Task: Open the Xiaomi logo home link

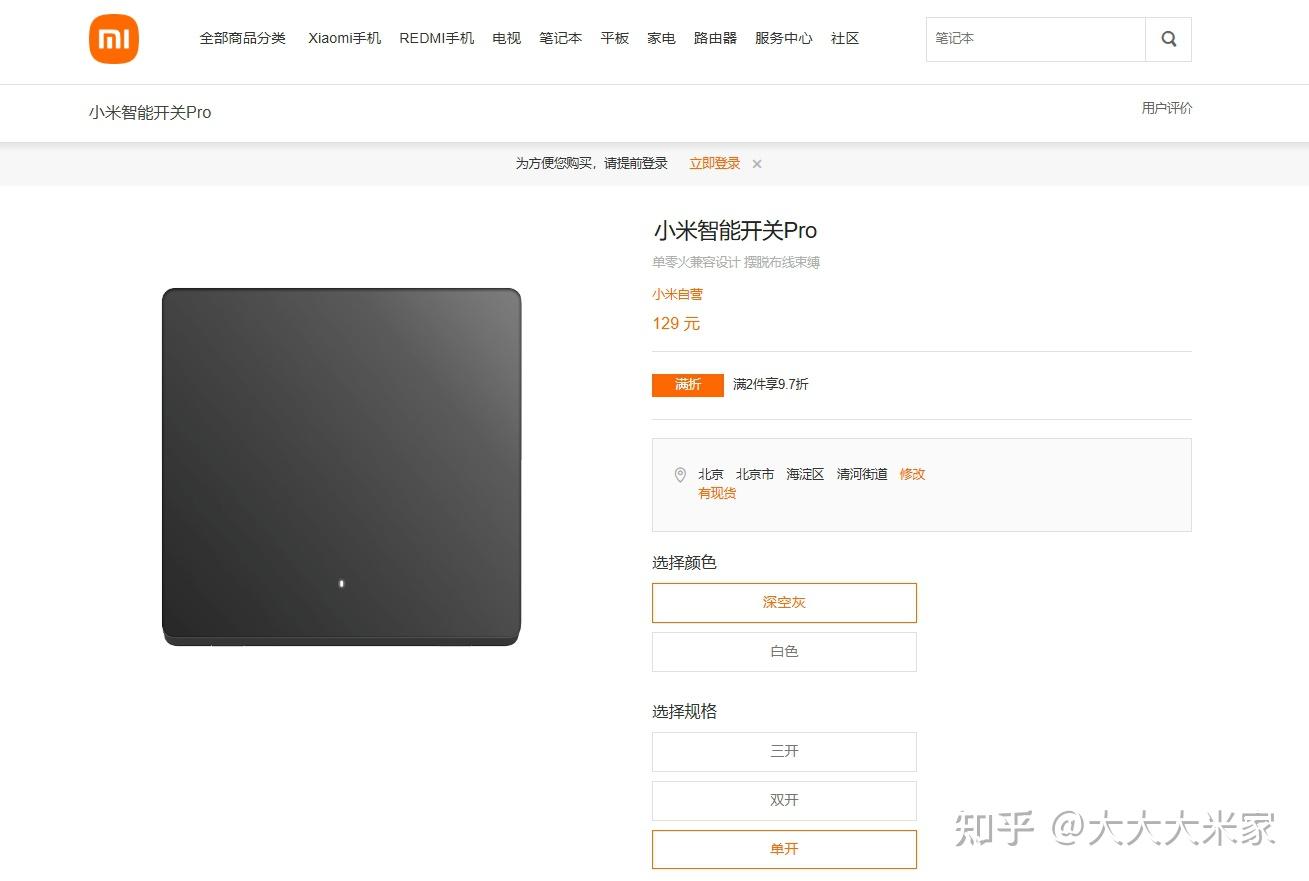Action: pyautogui.click(x=114, y=39)
